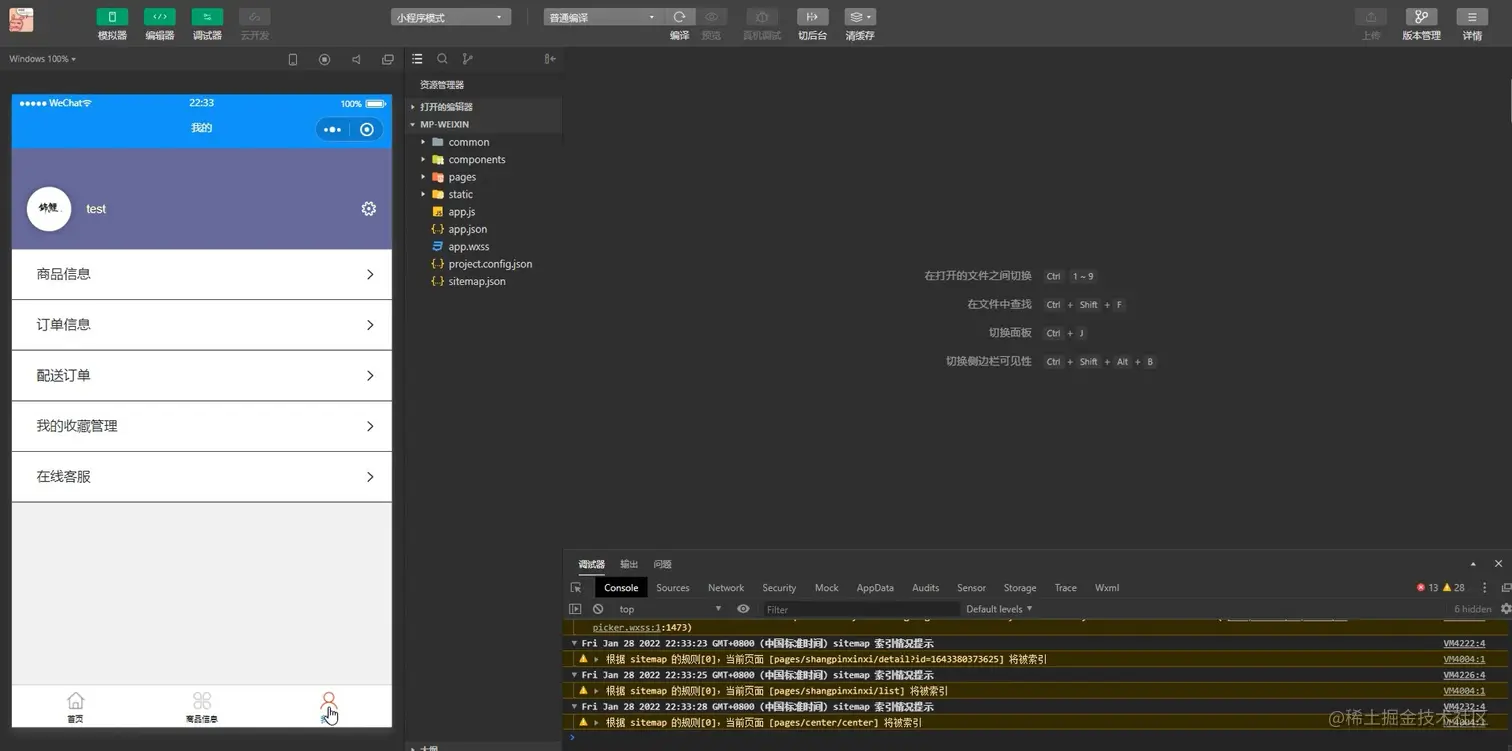This screenshot has width=1512, height=751.
Task: Open the Default levels dropdown
Action: click(x=999, y=609)
